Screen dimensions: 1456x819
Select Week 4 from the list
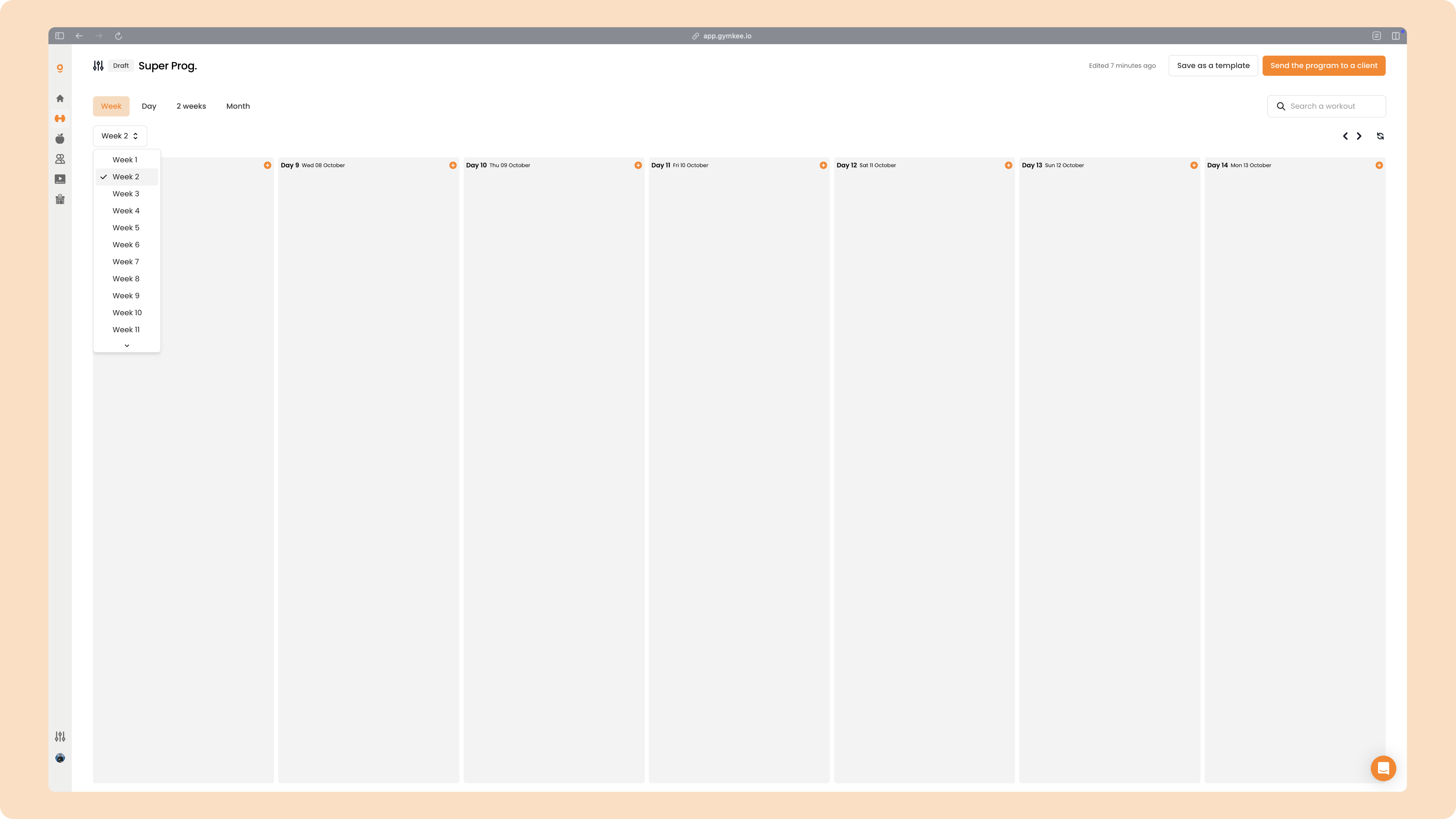(x=127, y=210)
